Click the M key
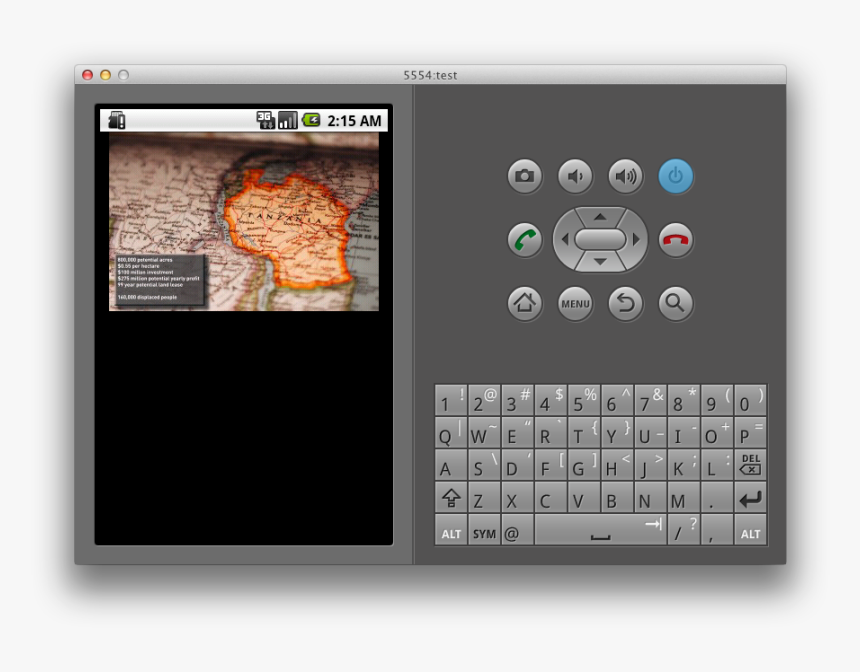The width and height of the screenshot is (860, 672). [x=684, y=497]
